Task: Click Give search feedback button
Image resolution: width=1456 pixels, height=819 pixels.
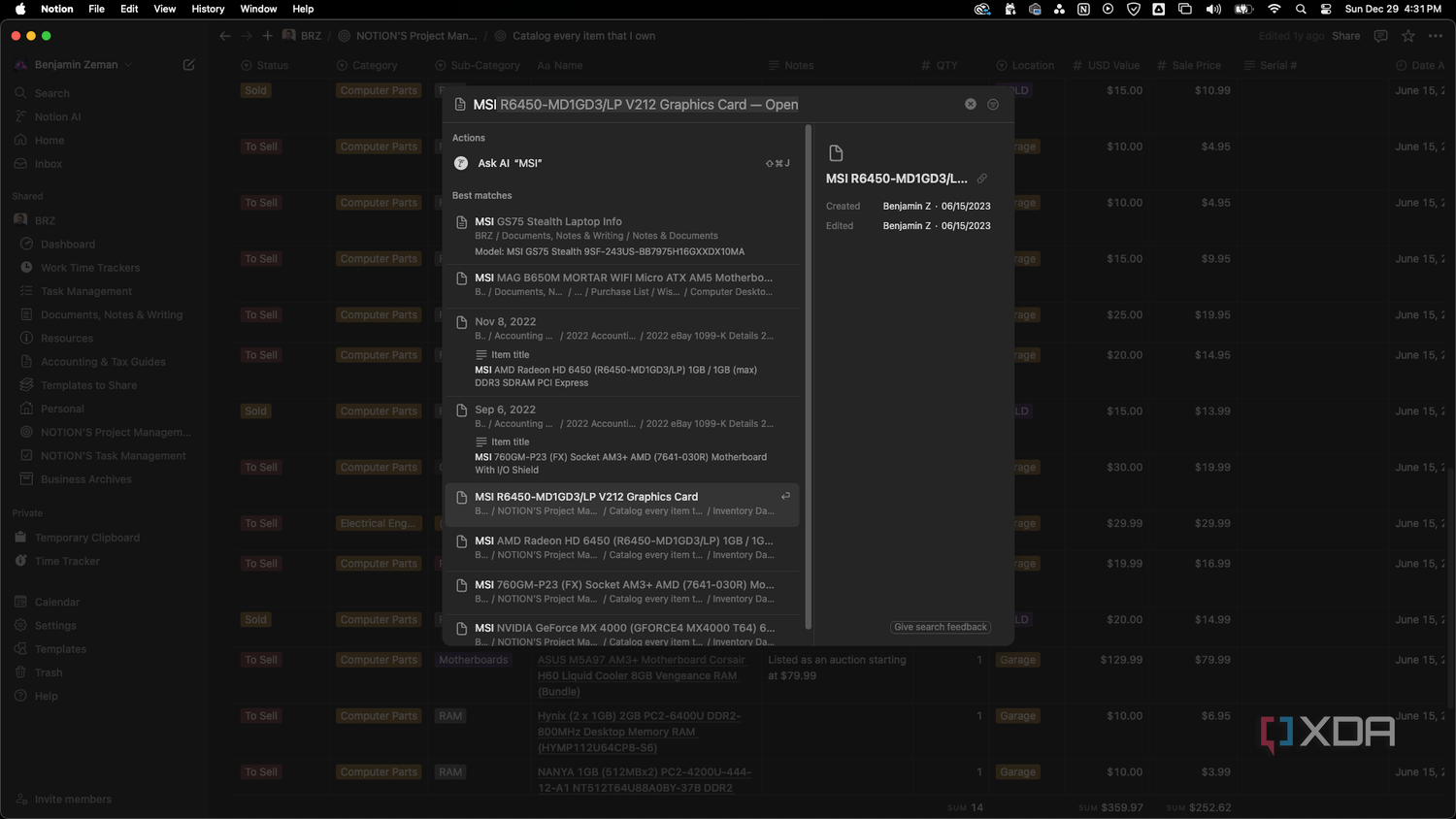Action: (x=940, y=627)
